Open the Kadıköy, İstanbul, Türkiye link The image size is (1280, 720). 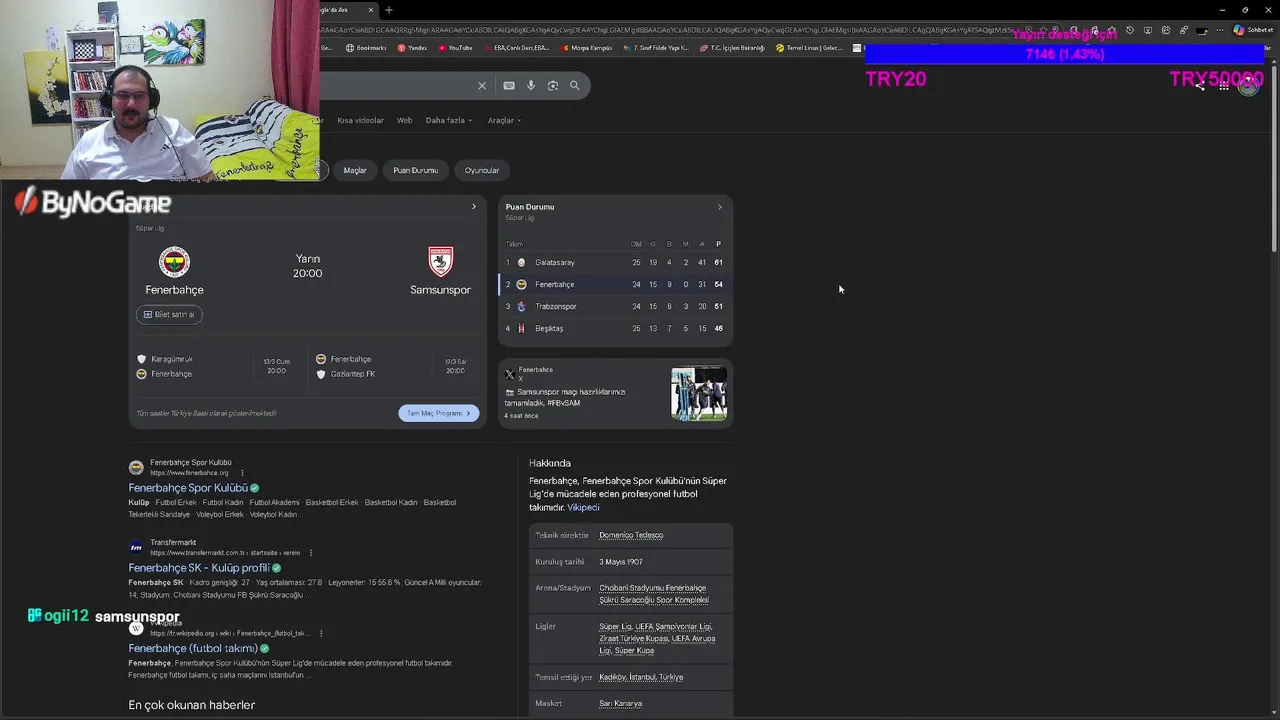pyautogui.click(x=641, y=677)
